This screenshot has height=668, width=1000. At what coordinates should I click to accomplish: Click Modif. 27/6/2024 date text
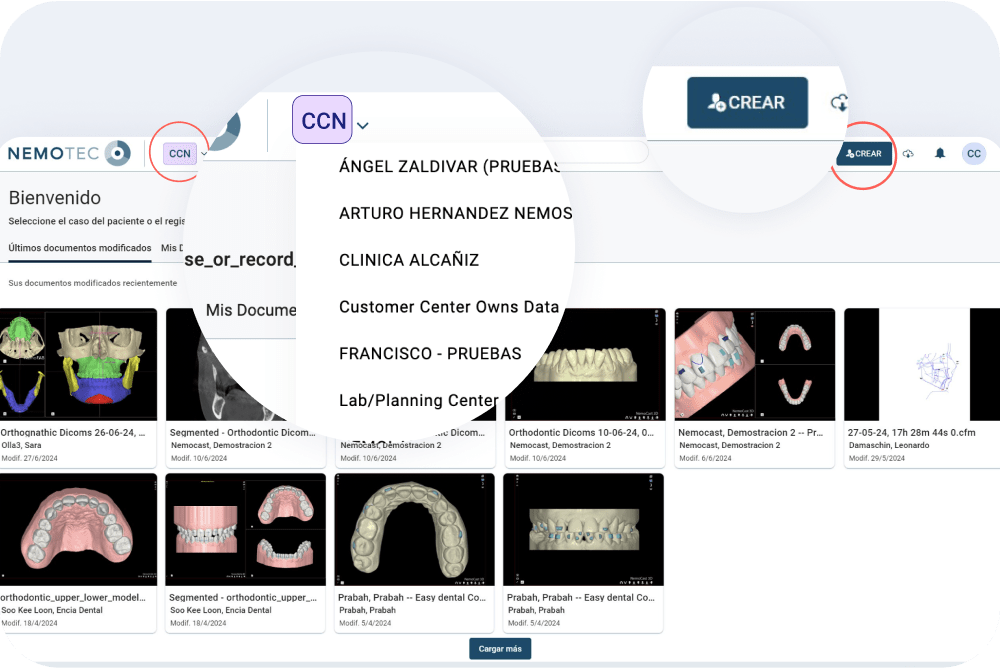click(x=29, y=458)
